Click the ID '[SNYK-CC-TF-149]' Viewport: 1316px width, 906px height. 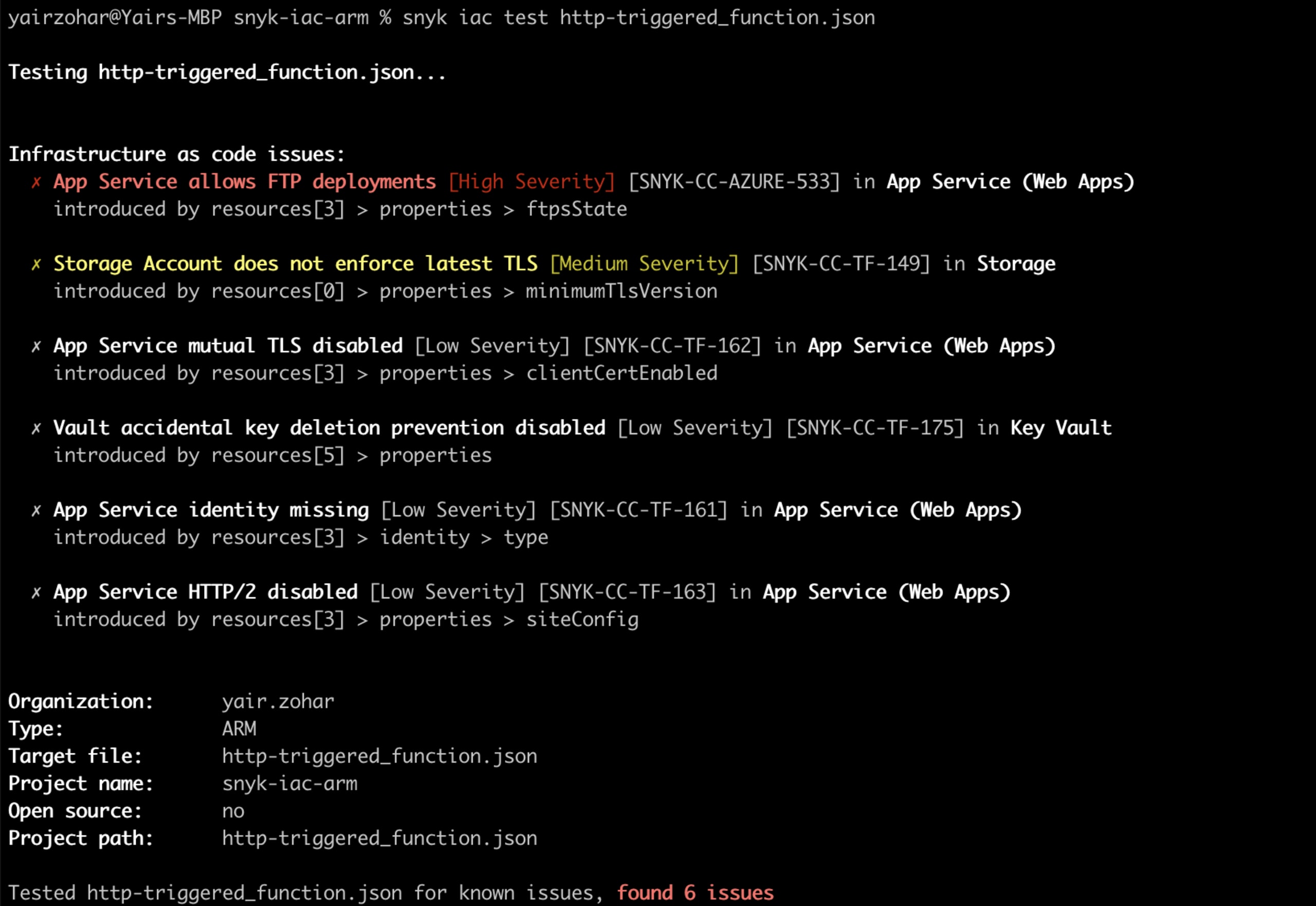tap(841, 264)
